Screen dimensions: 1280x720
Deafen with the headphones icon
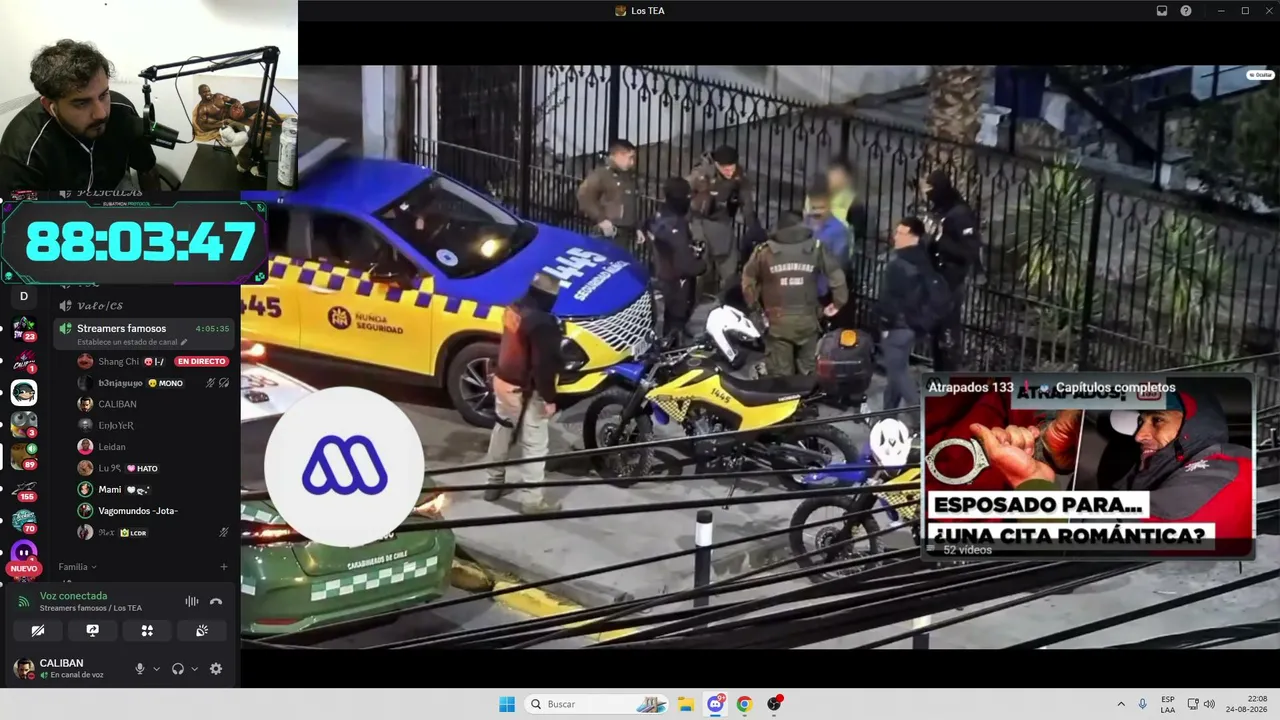click(178, 668)
